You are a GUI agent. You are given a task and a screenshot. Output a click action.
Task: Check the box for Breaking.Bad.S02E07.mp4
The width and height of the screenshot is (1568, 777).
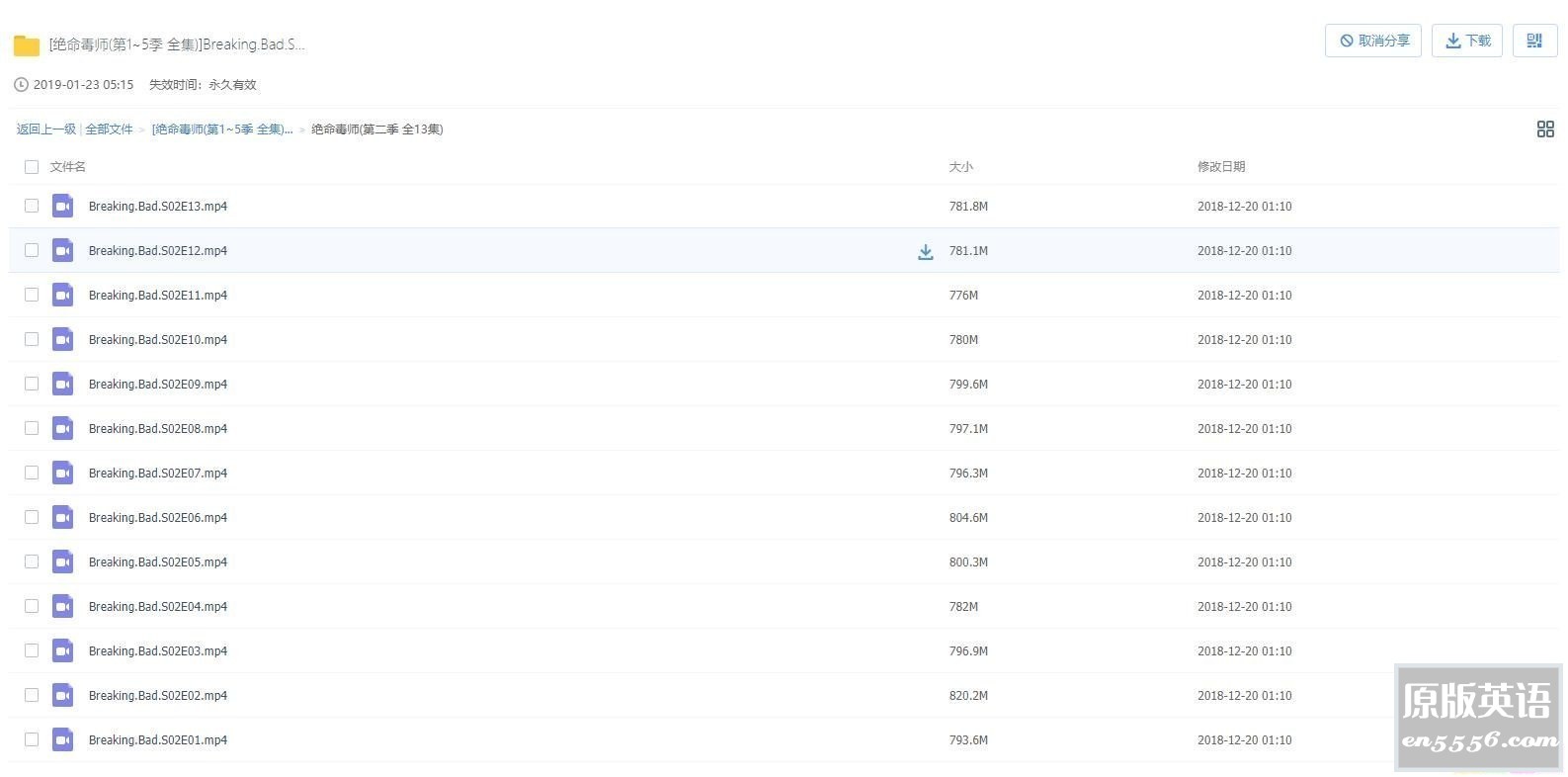32,473
